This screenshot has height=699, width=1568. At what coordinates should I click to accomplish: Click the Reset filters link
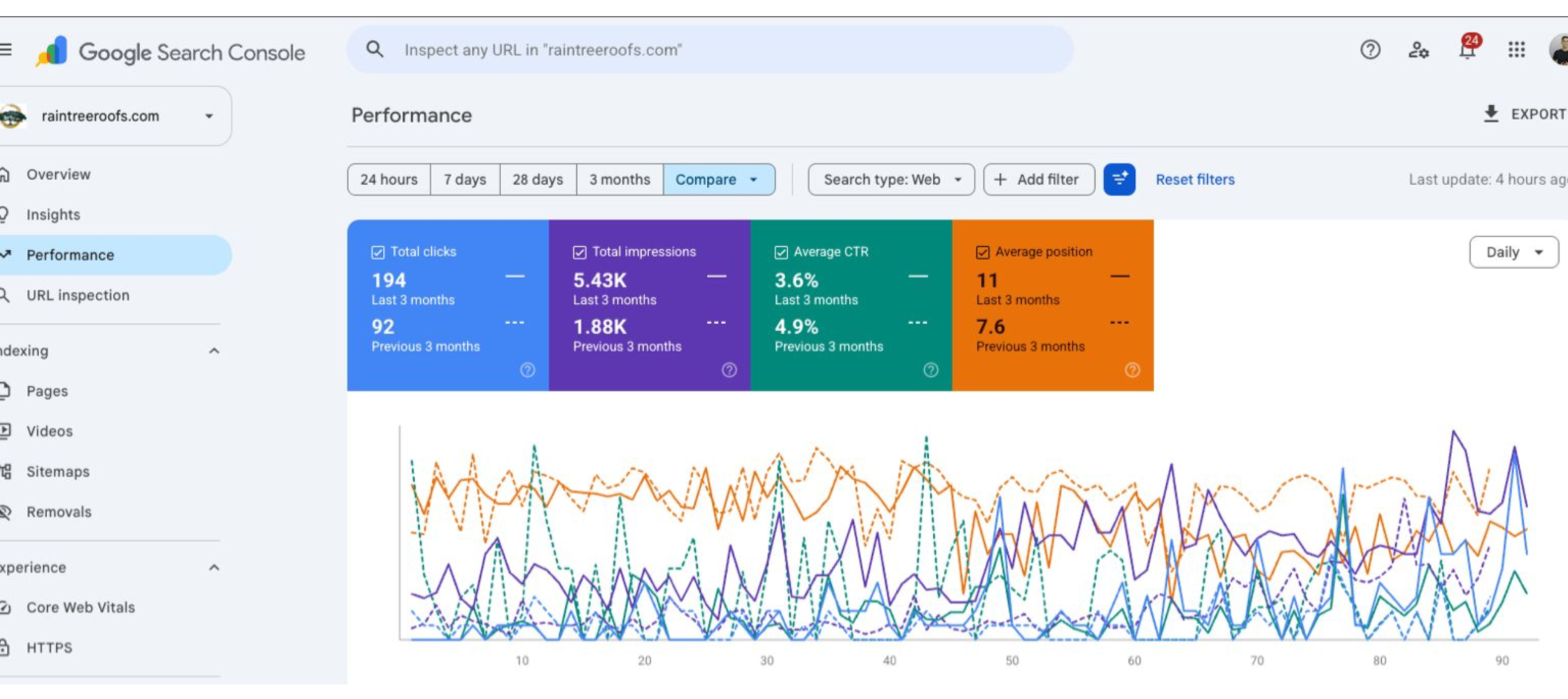point(1195,179)
